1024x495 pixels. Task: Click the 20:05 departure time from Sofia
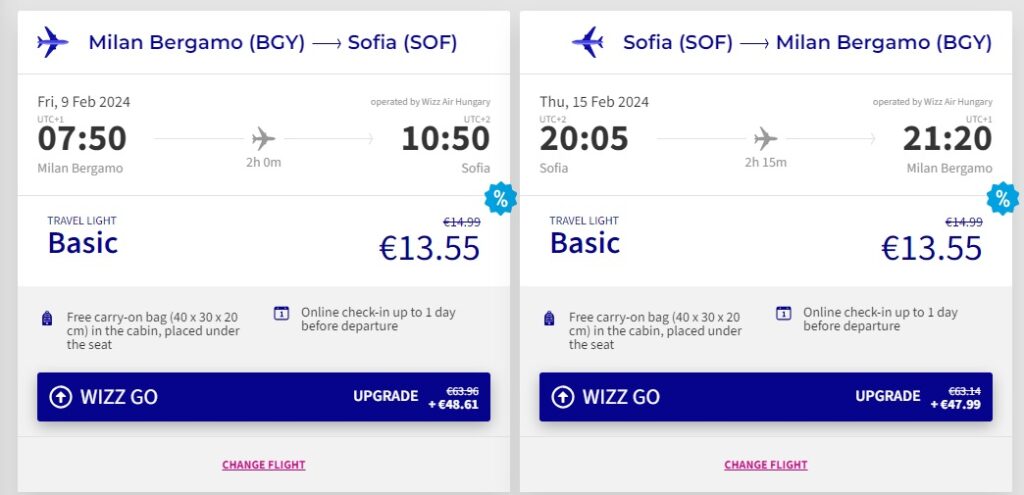(x=584, y=139)
